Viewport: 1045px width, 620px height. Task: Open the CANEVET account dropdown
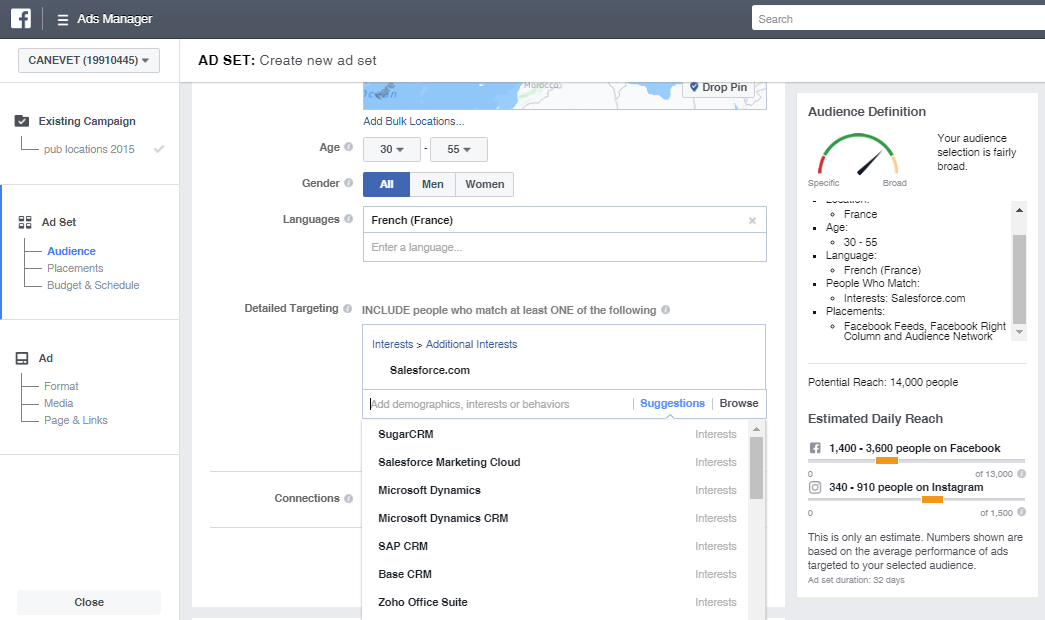pyautogui.click(x=89, y=60)
